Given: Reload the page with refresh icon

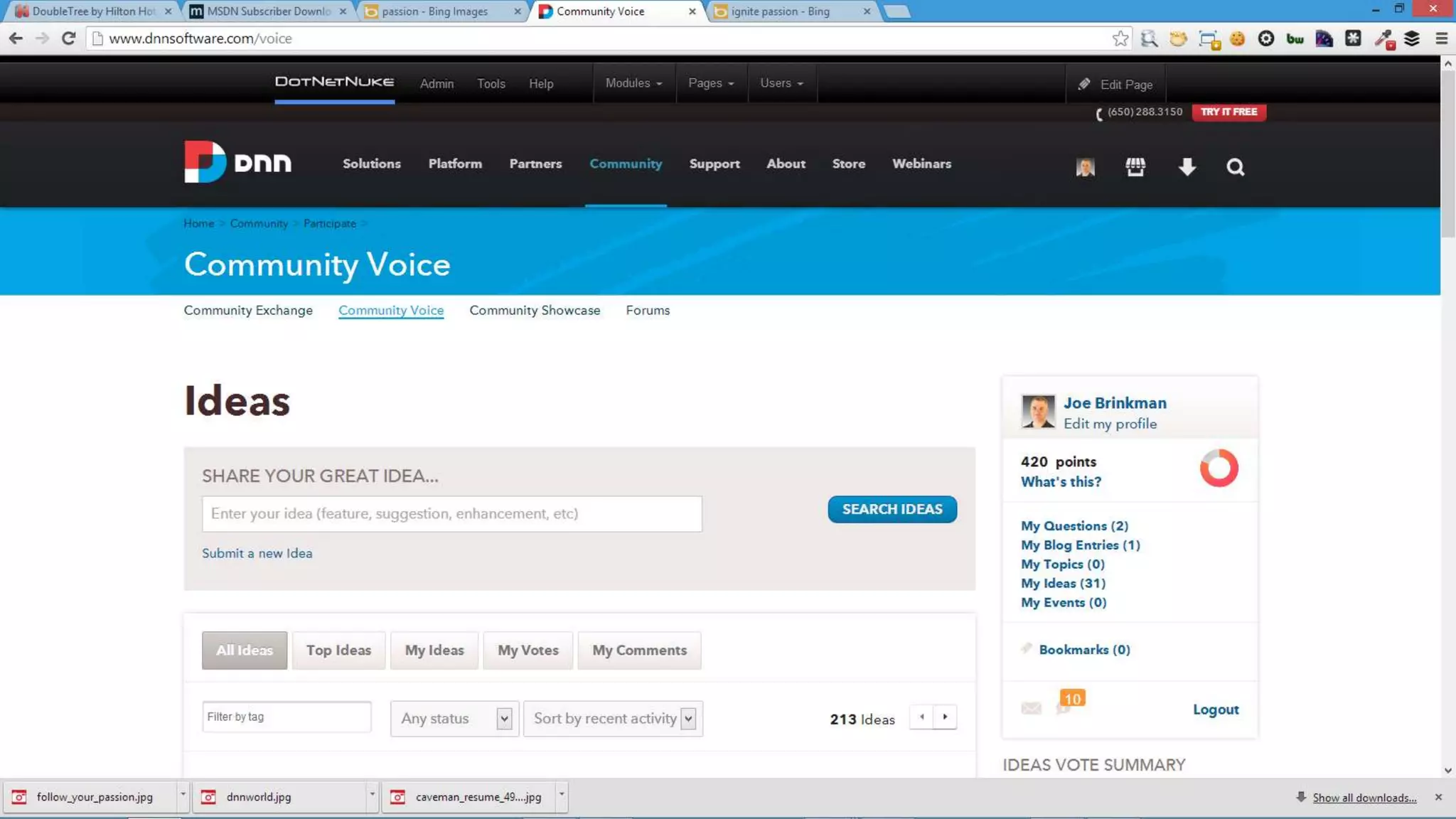Looking at the screenshot, I should (68, 38).
